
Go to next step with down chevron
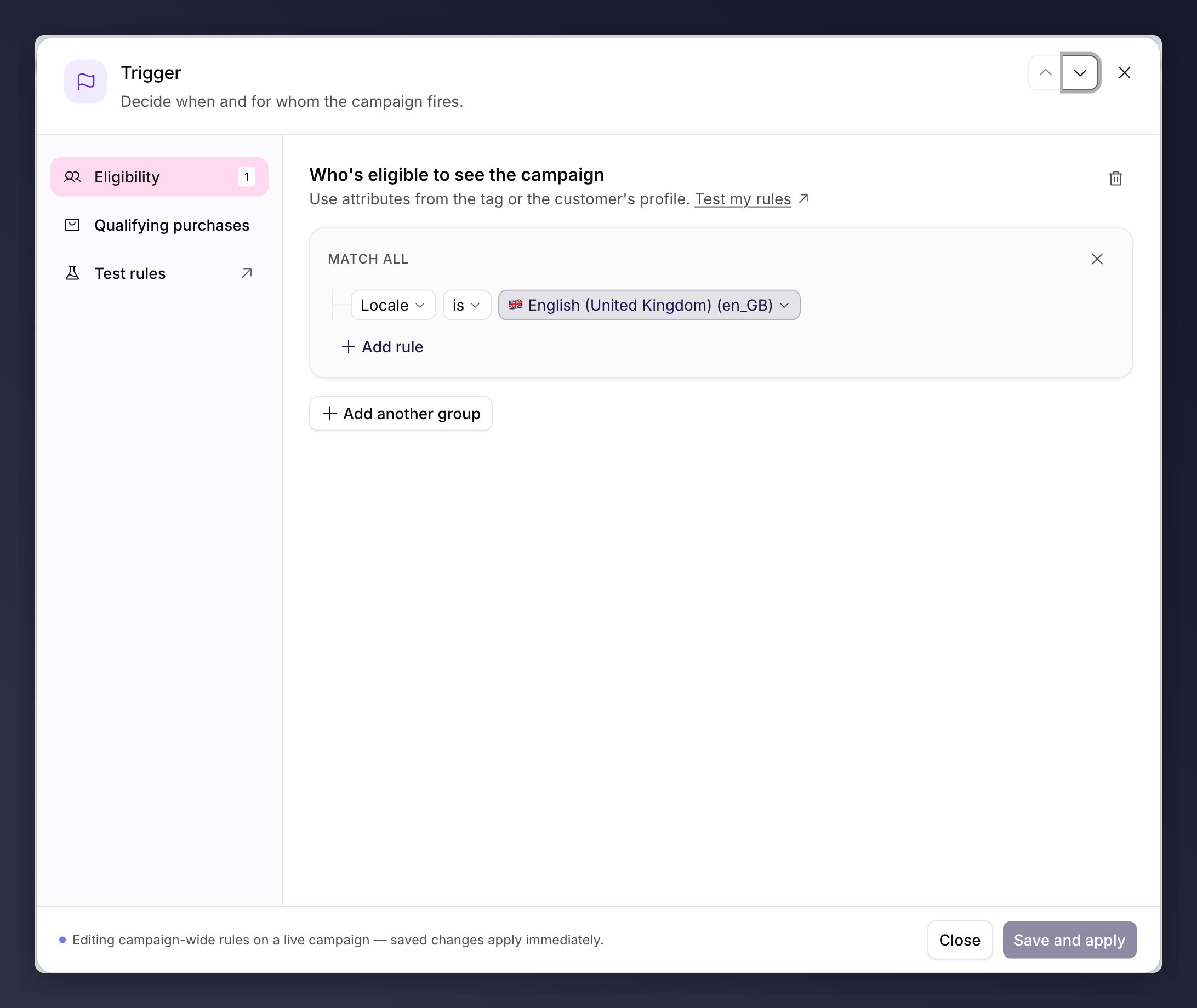(x=1080, y=72)
